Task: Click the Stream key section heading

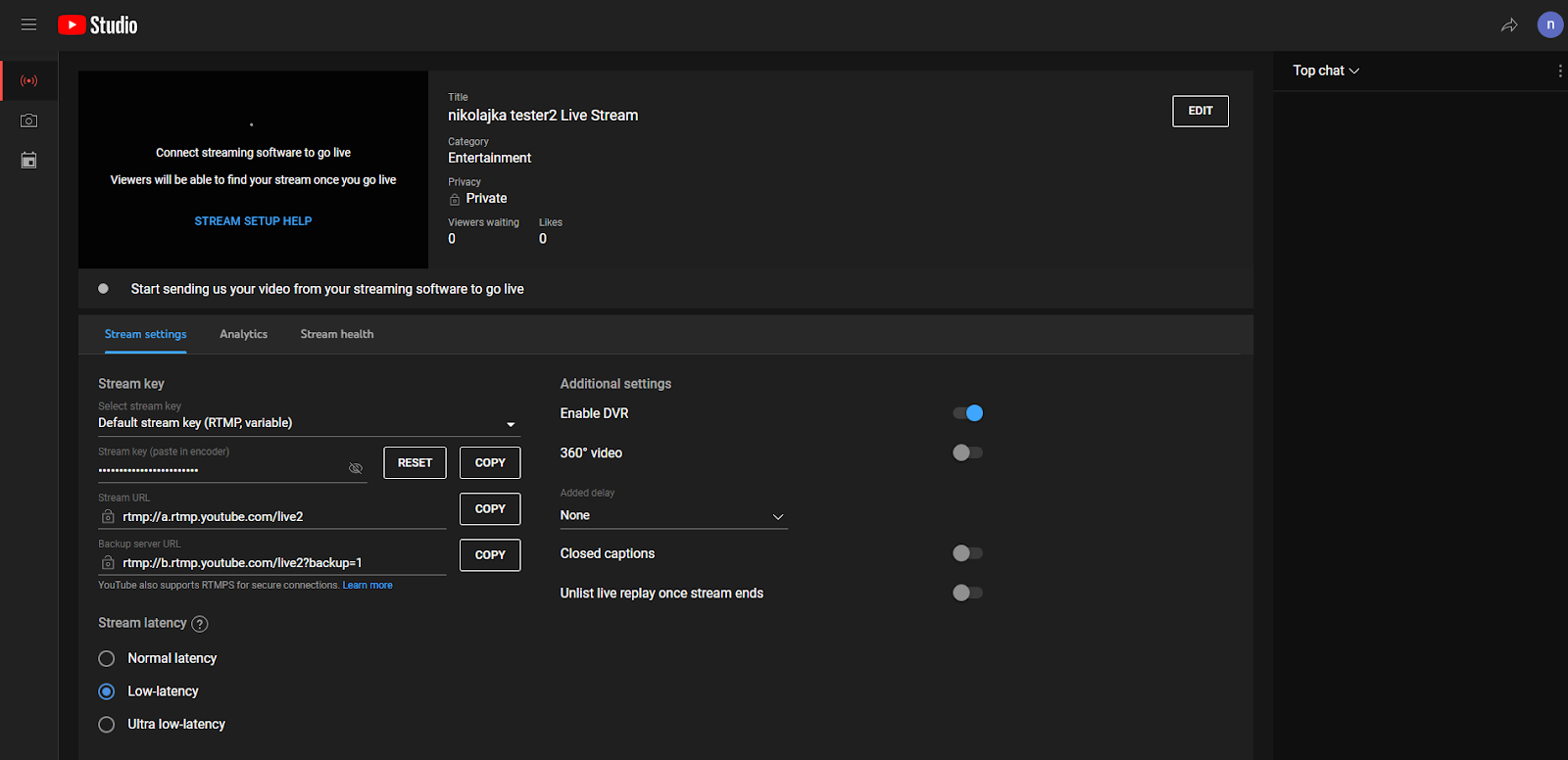Action: (131, 384)
